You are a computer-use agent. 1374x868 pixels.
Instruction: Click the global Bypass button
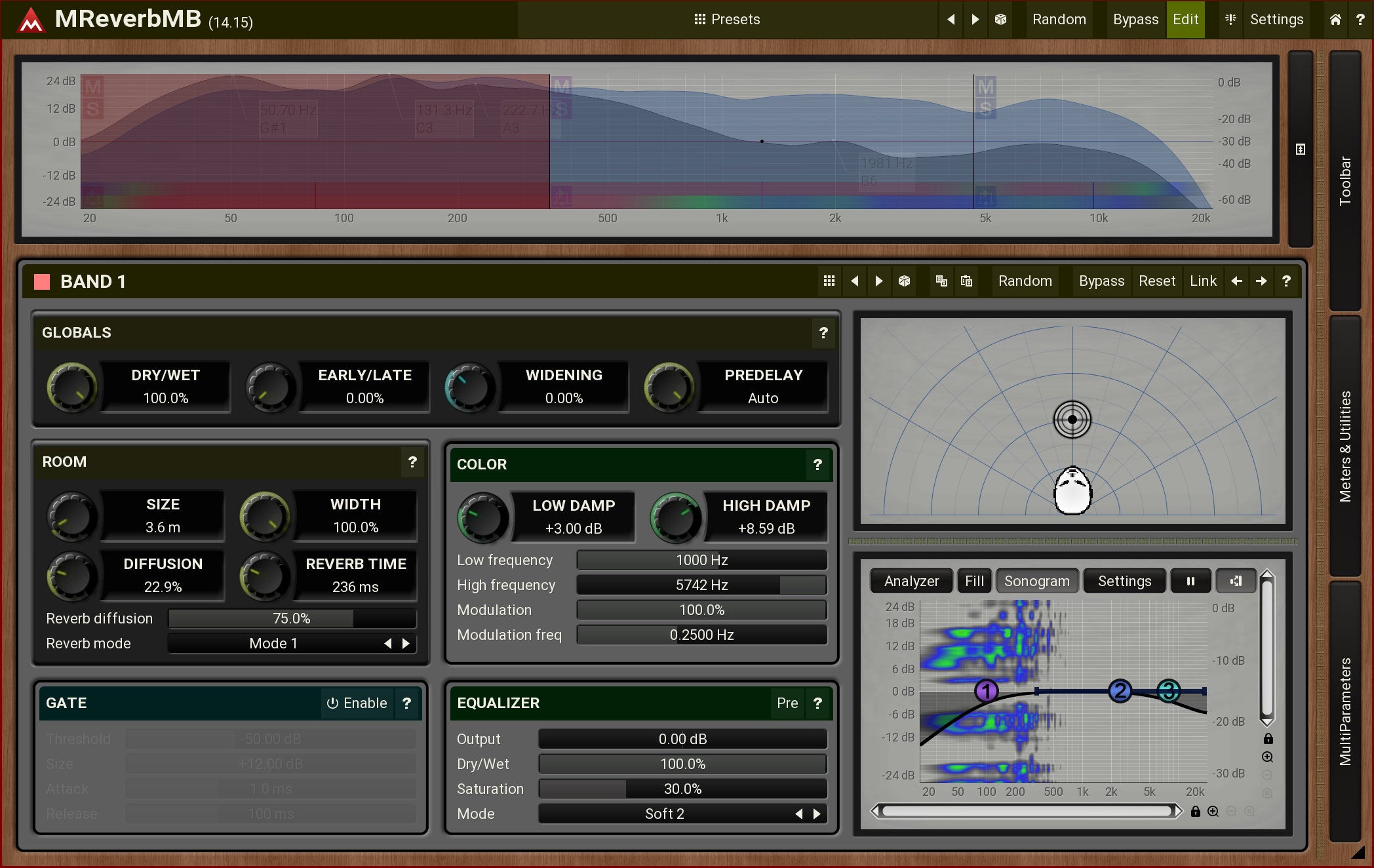pos(1135,20)
